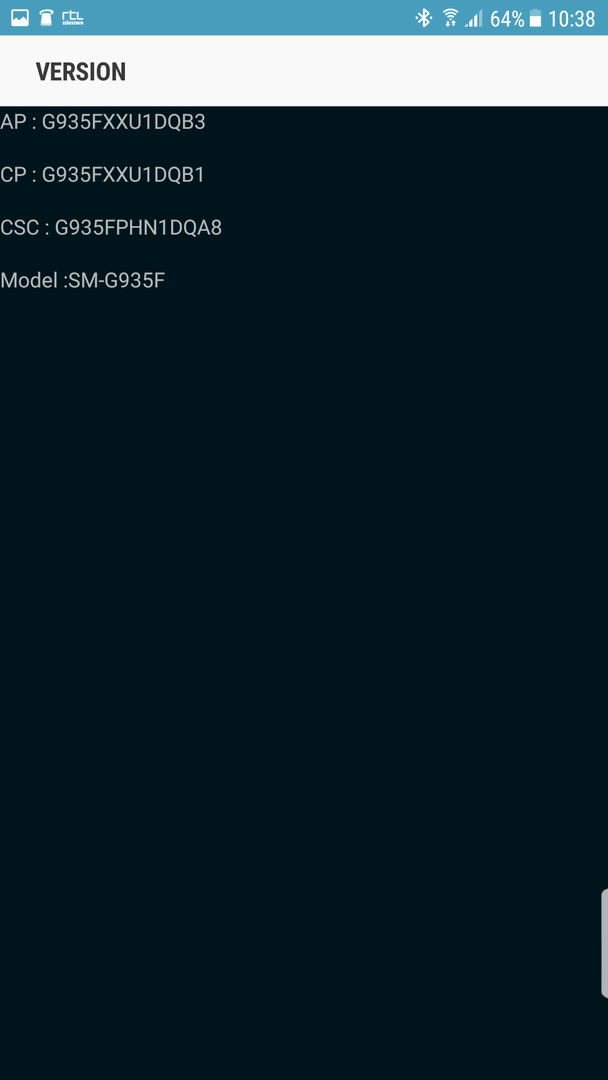Select the SM-G935F model number
The height and width of the screenshot is (1080, 608).
pos(116,280)
